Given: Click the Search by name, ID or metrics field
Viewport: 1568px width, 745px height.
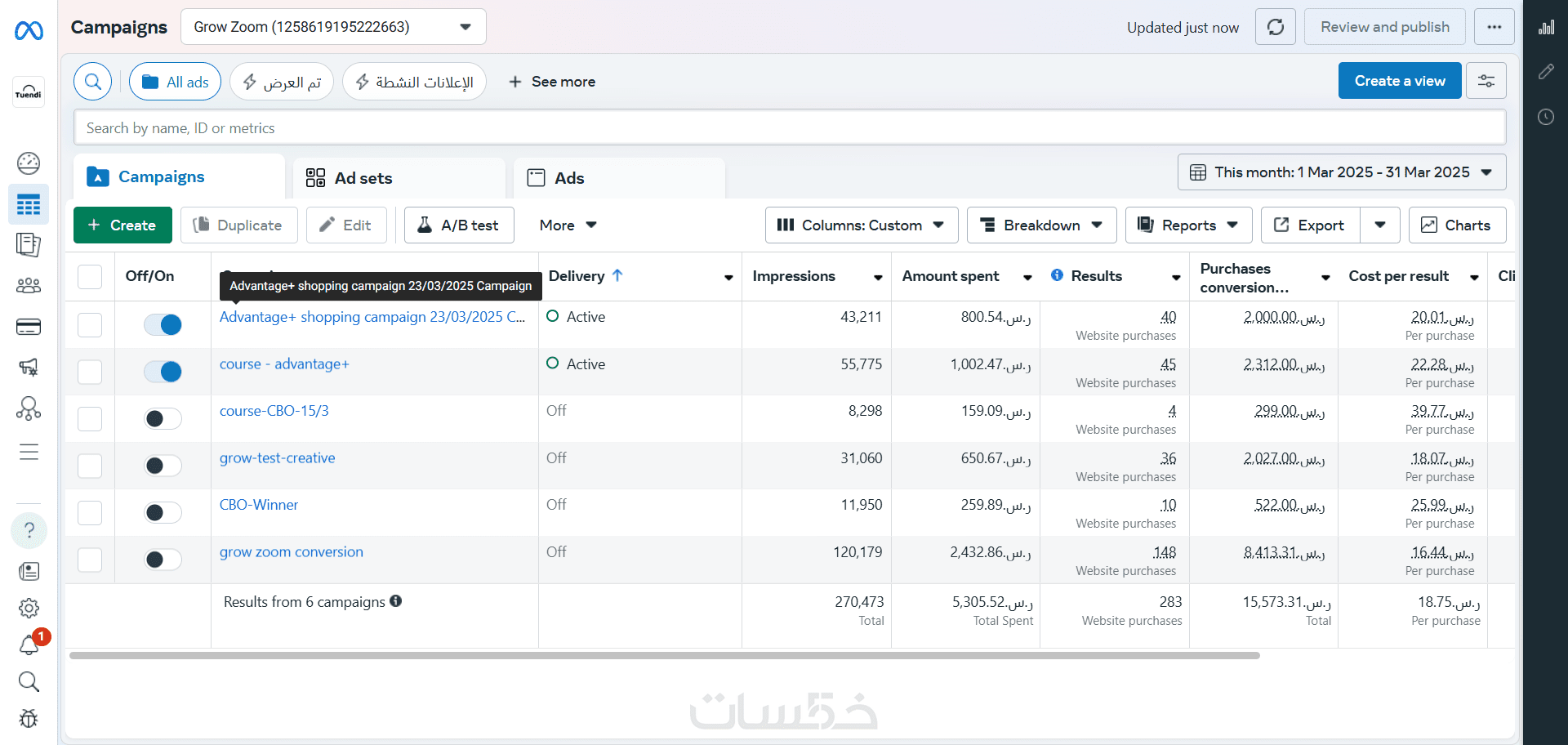Looking at the screenshot, I should point(790,128).
